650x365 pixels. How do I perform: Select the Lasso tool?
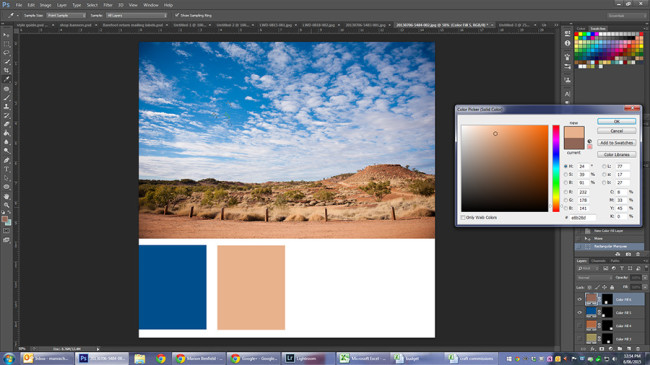pos(6,53)
